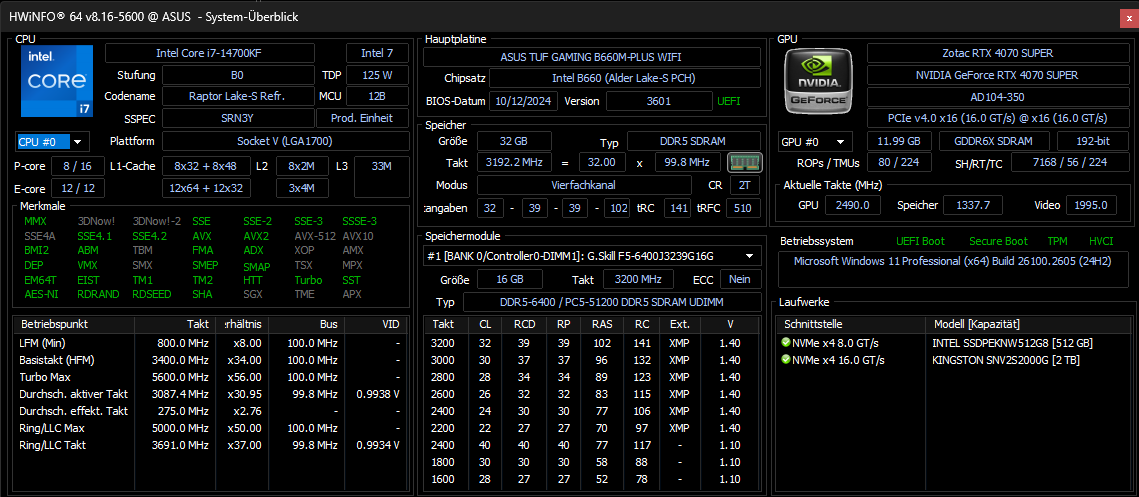Click the BIOS version 3601 value
Image resolution: width=1139 pixels, height=497 pixels.
pos(659,101)
